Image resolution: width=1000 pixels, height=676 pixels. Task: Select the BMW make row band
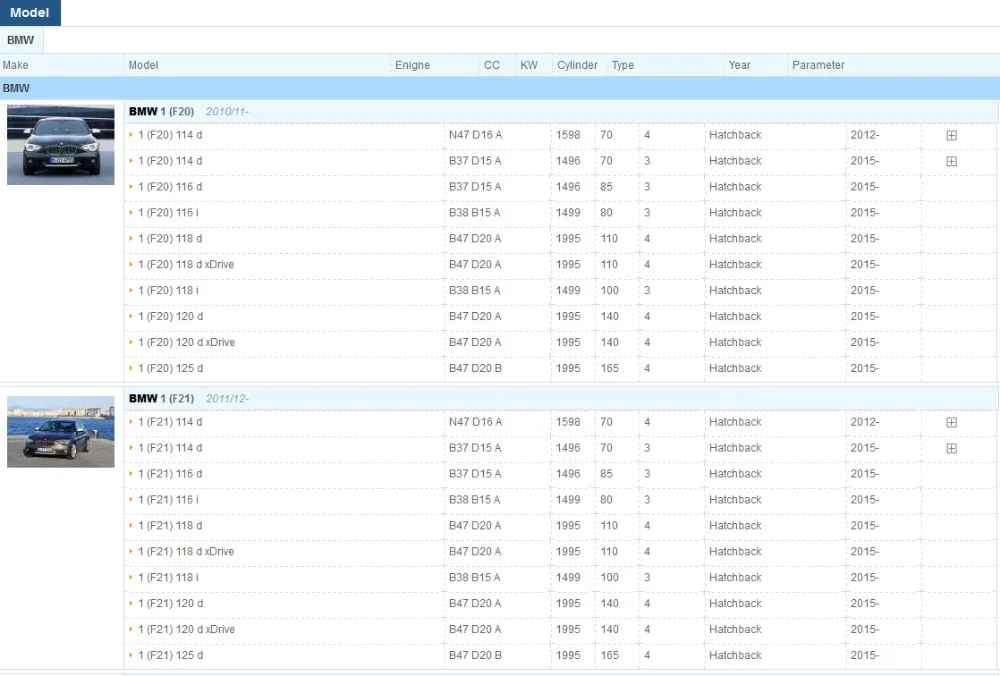pos(500,88)
